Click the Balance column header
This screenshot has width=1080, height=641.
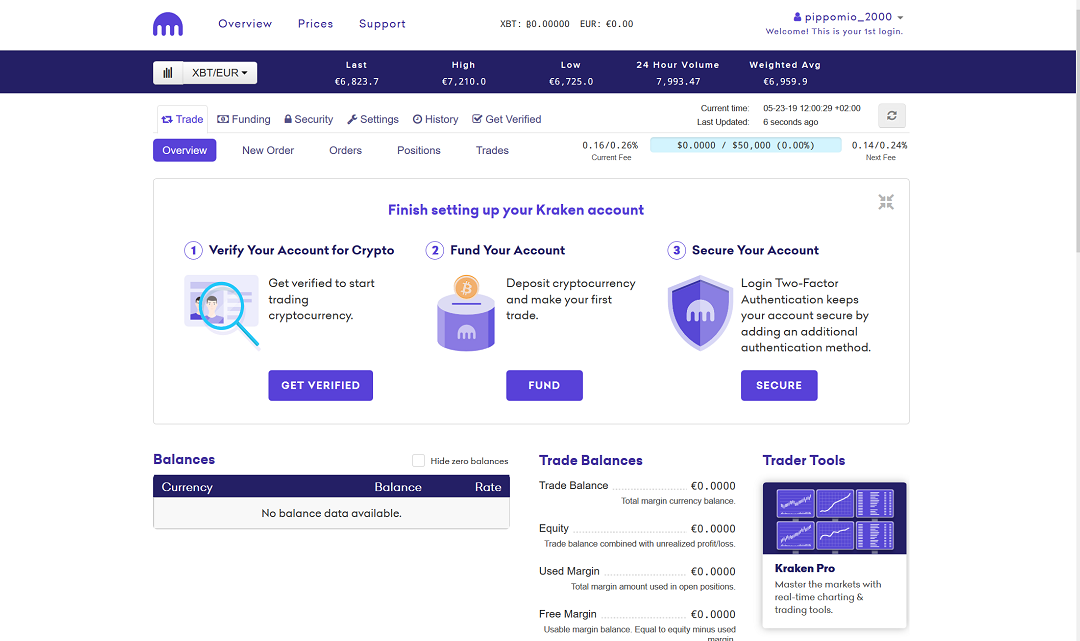point(398,487)
